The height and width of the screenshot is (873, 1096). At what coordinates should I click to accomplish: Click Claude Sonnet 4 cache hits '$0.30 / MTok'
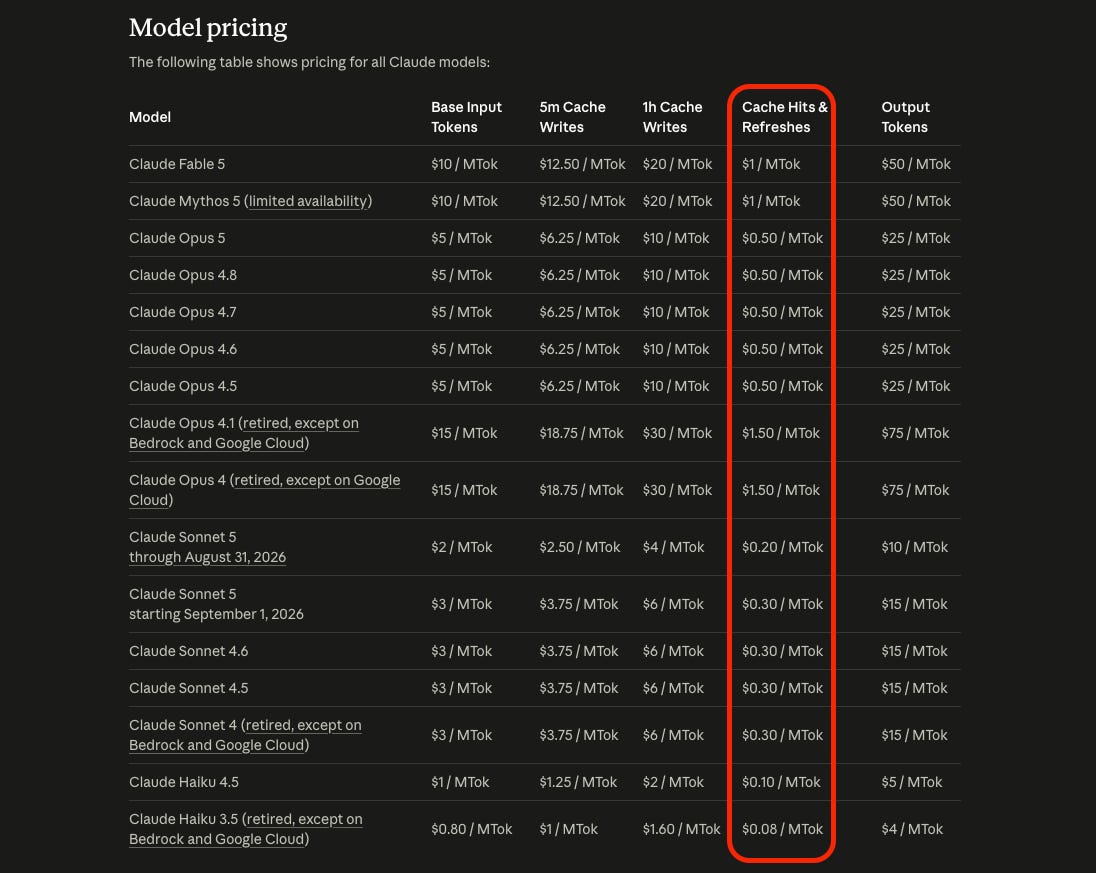point(783,735)
